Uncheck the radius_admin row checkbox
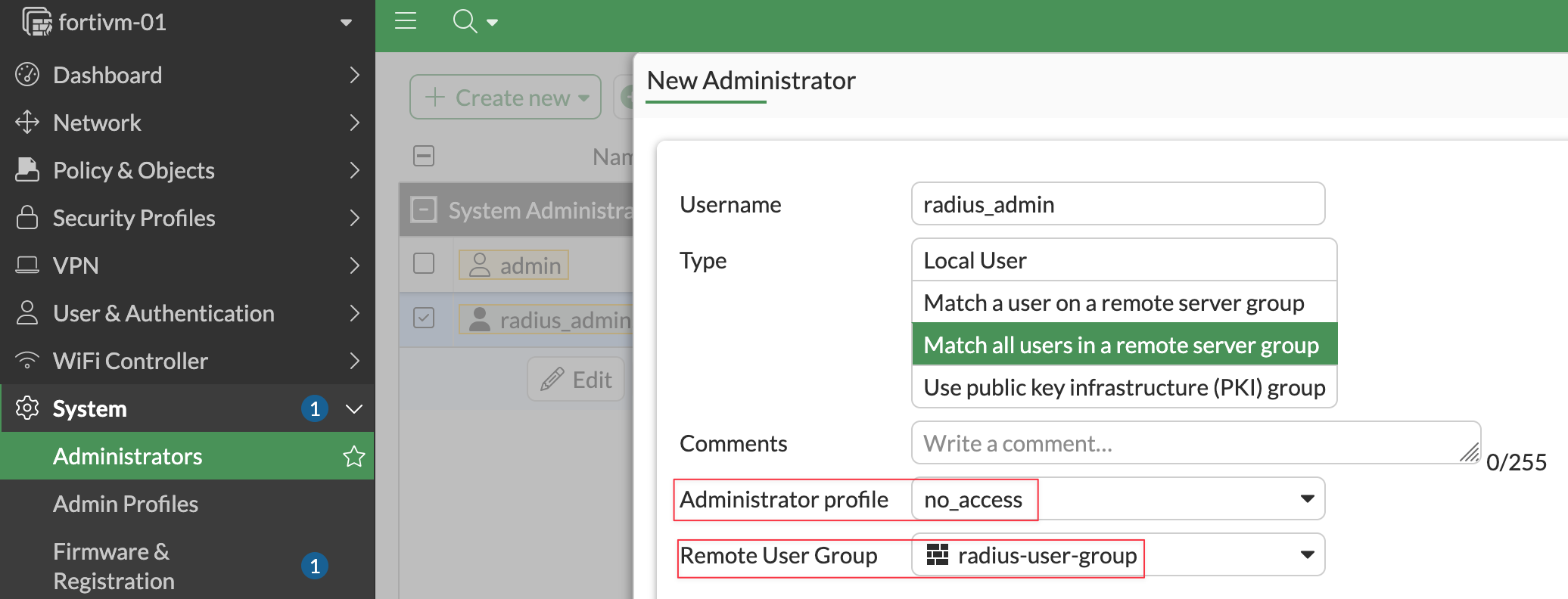This screenshot has width=1568, height=599. point(424,318)
